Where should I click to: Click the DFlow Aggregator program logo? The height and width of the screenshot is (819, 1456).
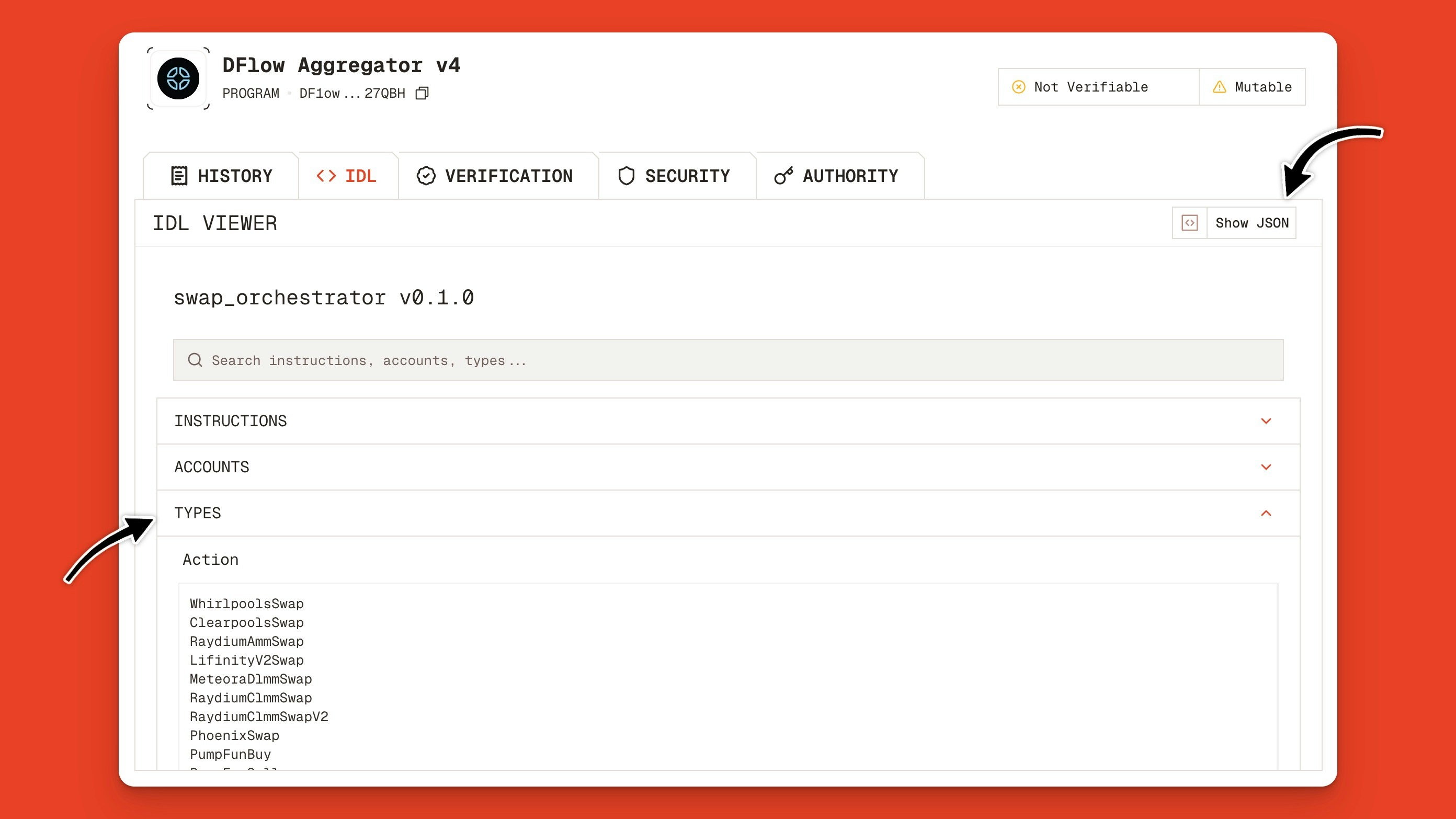click(178, 78)
